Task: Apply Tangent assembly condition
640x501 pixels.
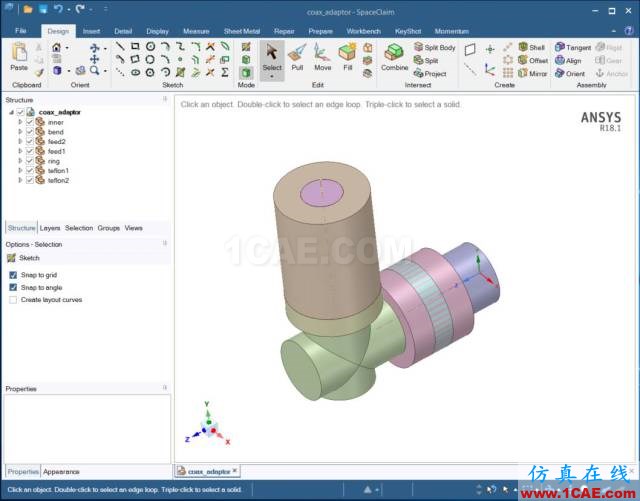Action: pyautogui.click(x=573, y=47)
